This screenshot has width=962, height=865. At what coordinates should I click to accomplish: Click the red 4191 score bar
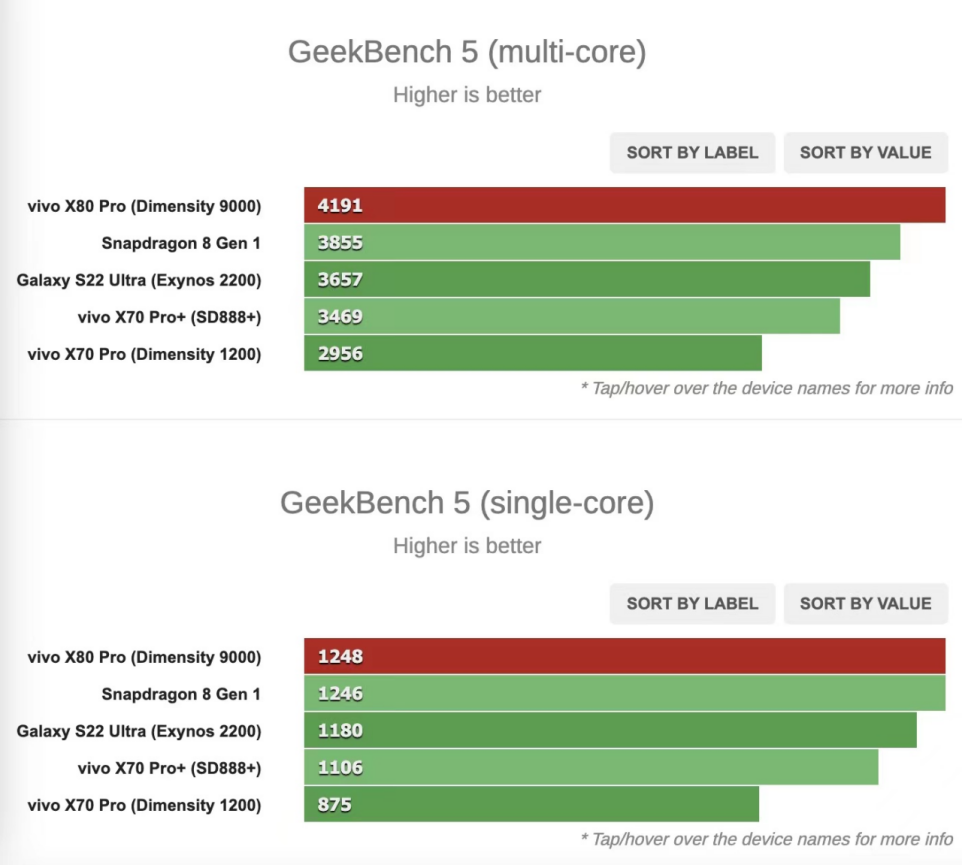625,205
